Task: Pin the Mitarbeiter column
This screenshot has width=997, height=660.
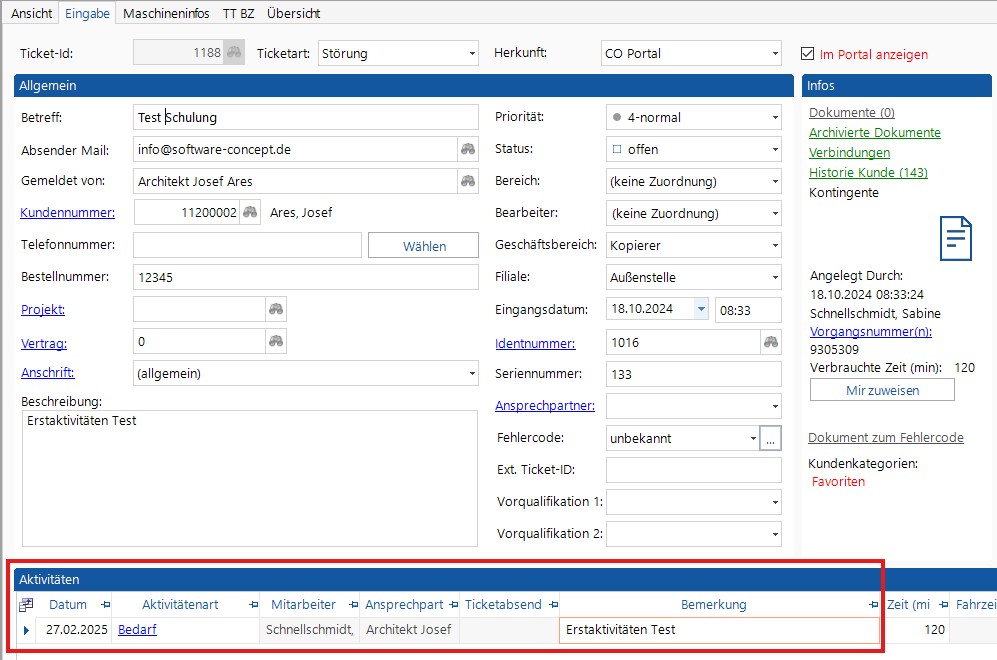Action: [x=354, y=605]
